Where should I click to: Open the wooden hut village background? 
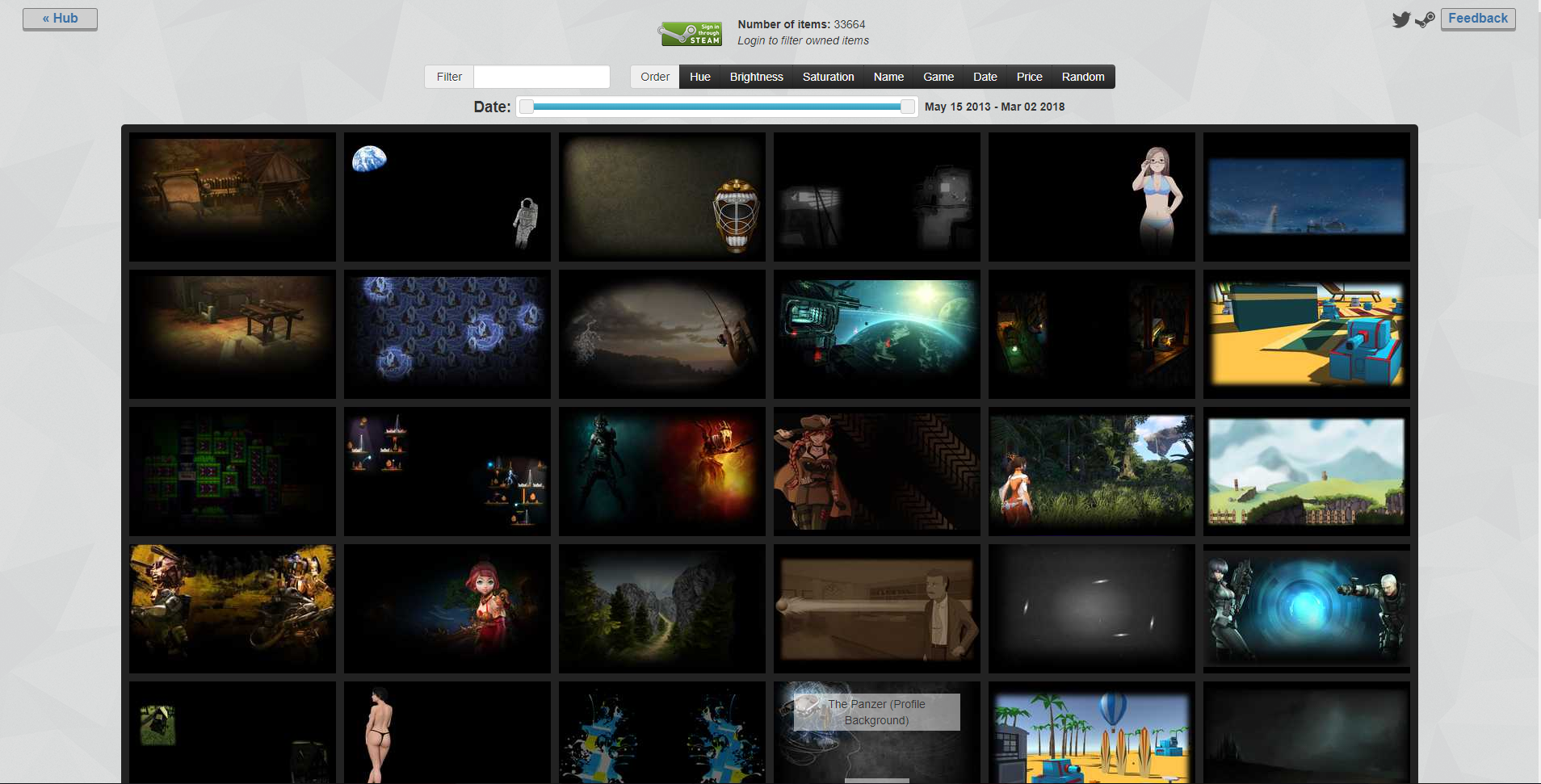click(x=233, y=197)
